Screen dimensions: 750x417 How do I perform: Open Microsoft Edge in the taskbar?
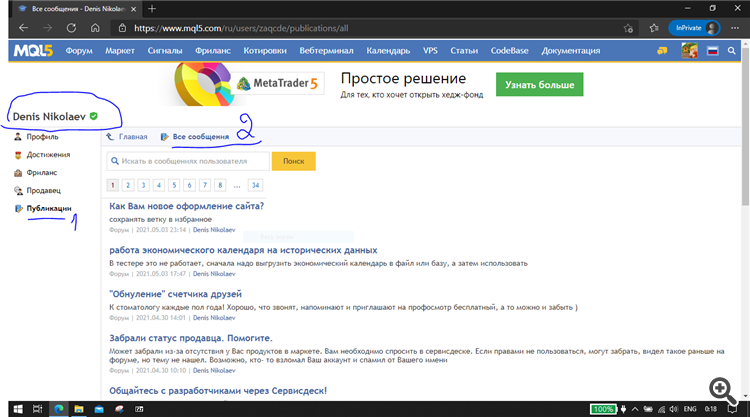pyautogui.click(x=58, y=409)
